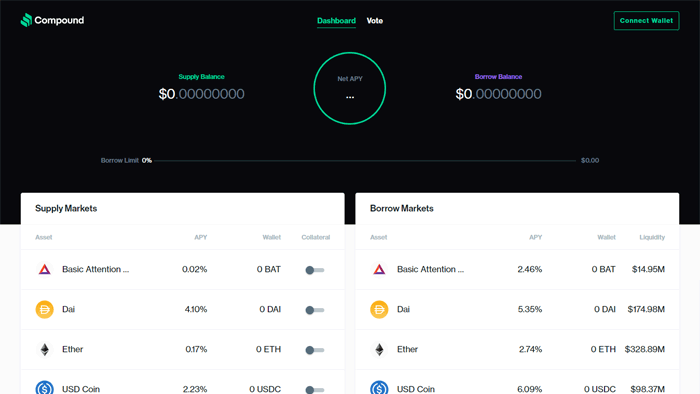Viewport: 700px width, 394px height.
Task: Select Dai icon in Borrow Markets
Action: [379, 309]
